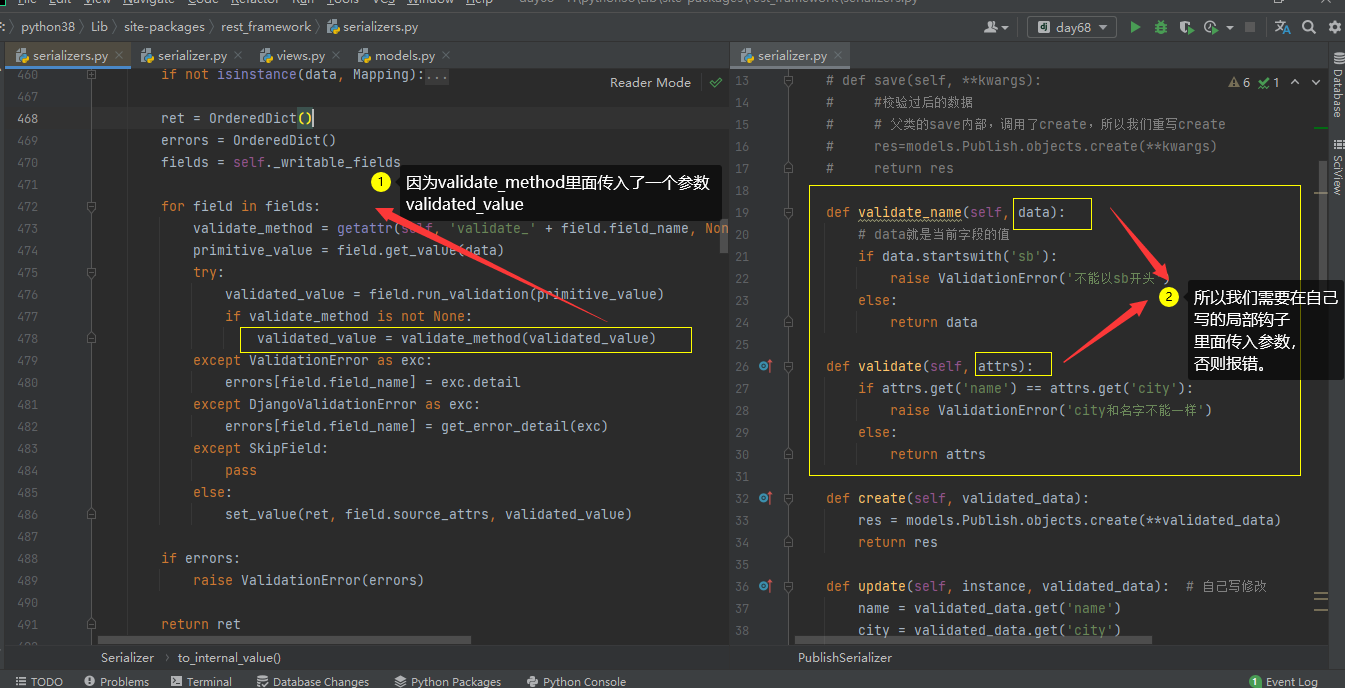
Task: Open the Event Log
Action: coord(1284,681)
